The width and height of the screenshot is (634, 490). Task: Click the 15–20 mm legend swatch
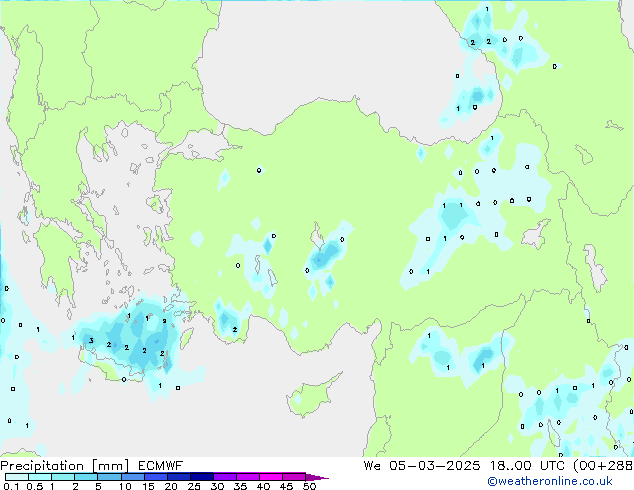pos(156,477)
